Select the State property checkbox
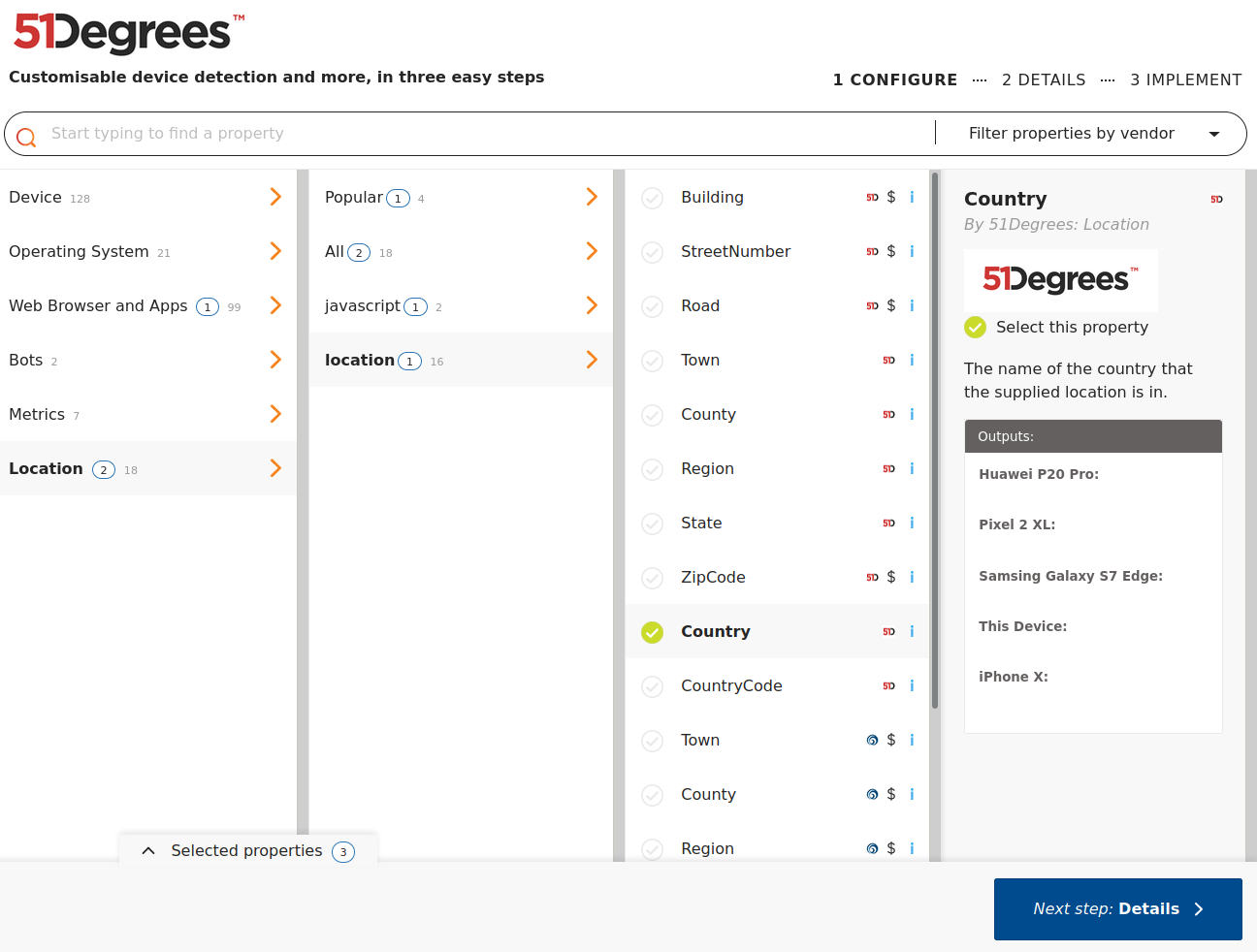The width and height of the screenshot is (1257, 952). pos(653,524)
